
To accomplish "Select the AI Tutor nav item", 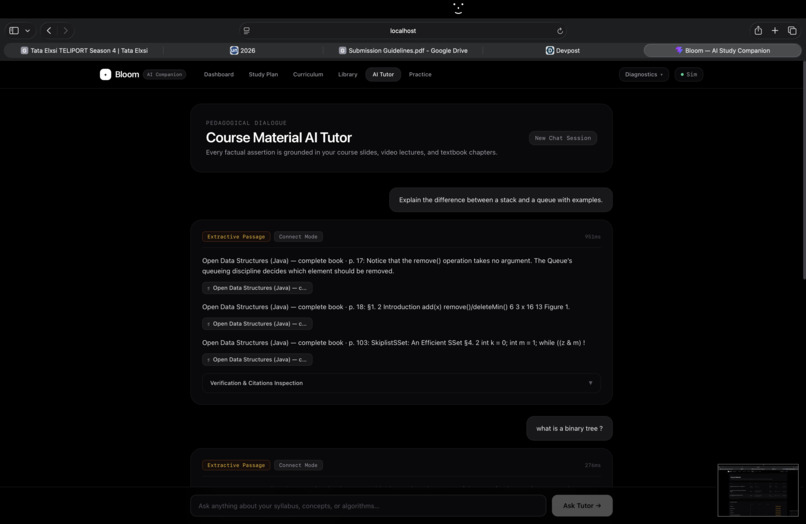I will click(383, 75).
